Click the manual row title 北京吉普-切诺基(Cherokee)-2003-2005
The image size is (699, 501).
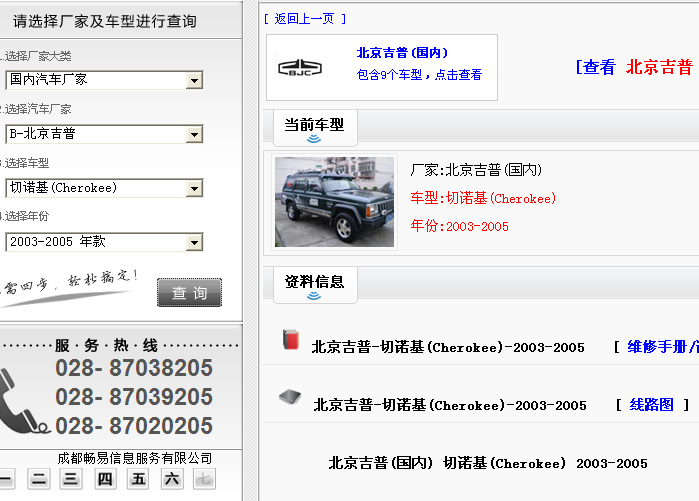448,347
